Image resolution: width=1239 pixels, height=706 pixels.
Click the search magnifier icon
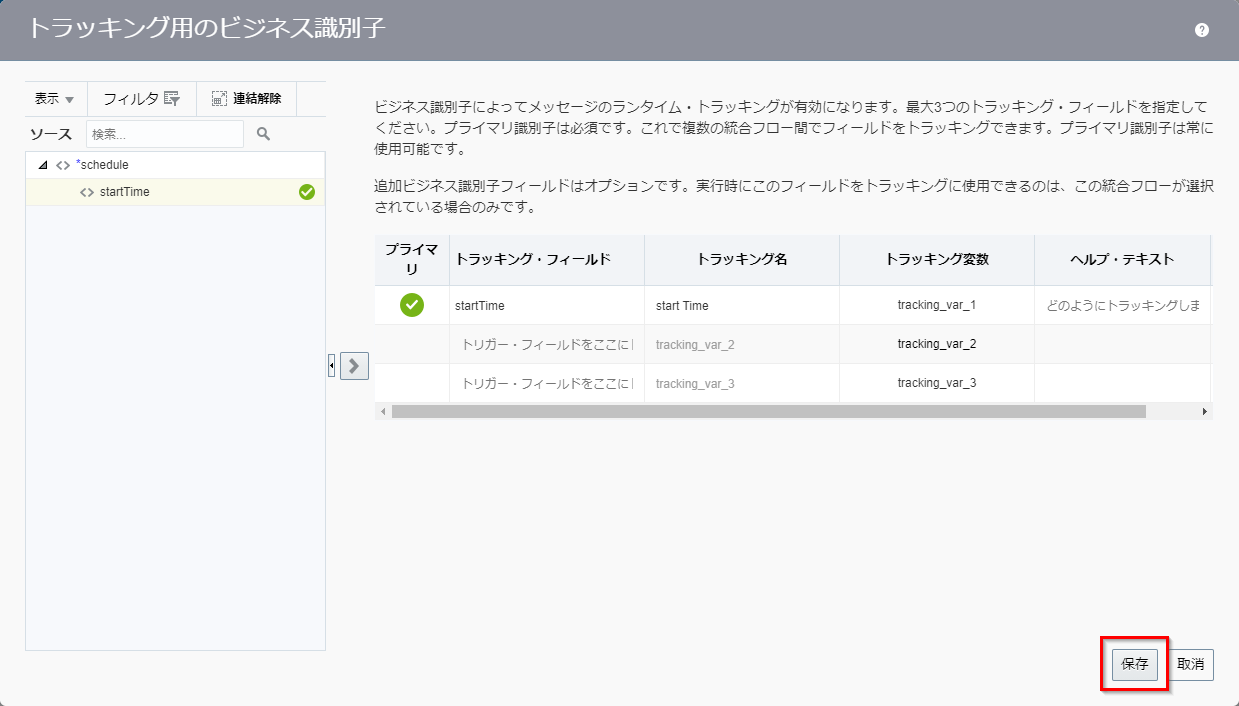tap(264, 134)
